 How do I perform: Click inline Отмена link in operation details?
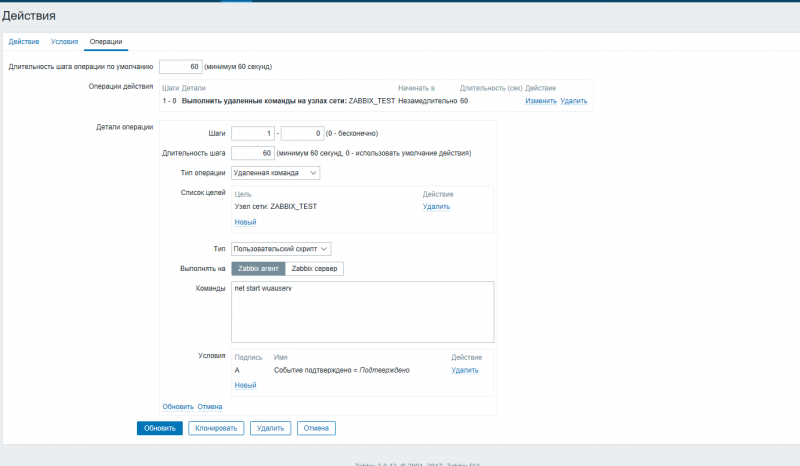tap(210, 407)
